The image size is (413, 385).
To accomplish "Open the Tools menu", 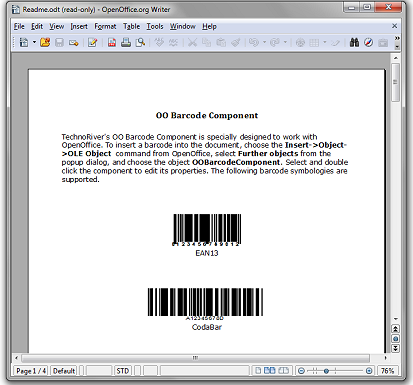I will pos(155,26).
